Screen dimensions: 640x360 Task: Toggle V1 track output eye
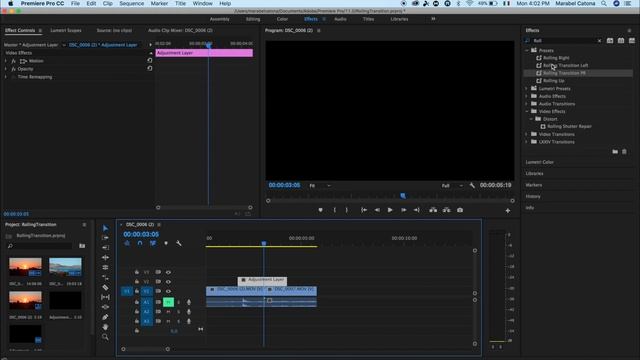click(168, 291)
